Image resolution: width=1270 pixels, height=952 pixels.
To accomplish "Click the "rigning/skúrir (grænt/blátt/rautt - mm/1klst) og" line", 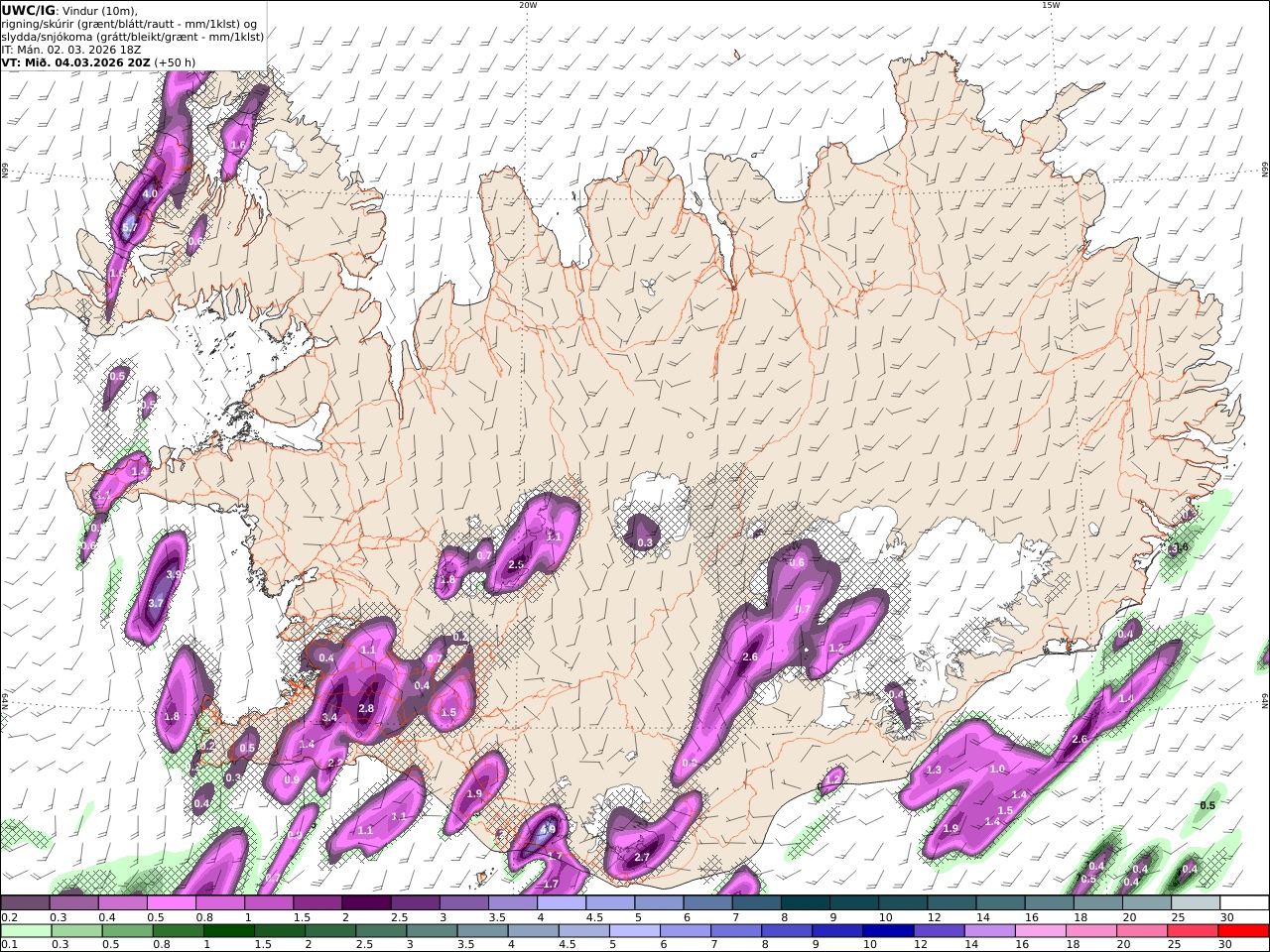I will click(129, 23).
